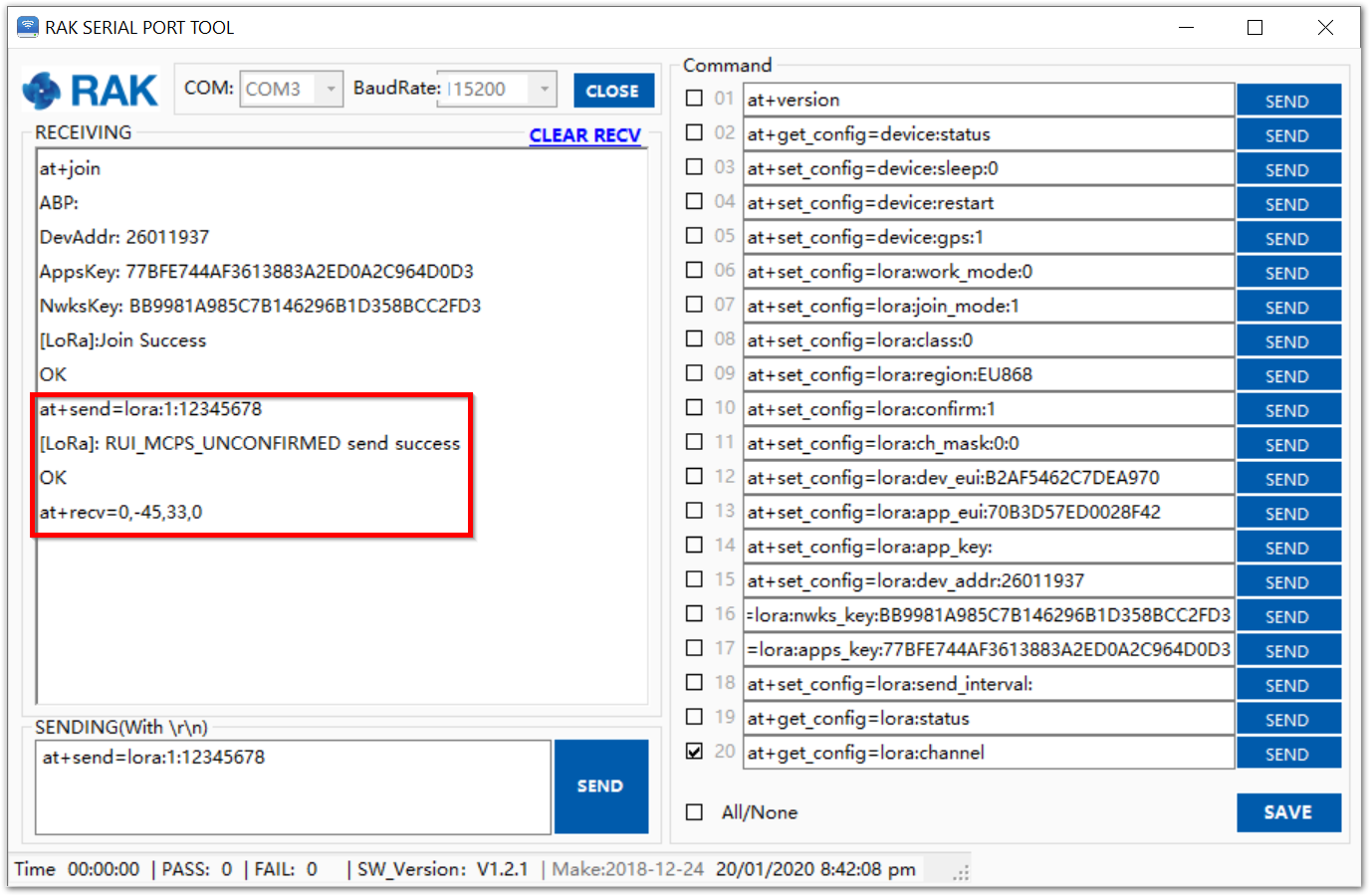Send the at+version command

(1288, 101)
